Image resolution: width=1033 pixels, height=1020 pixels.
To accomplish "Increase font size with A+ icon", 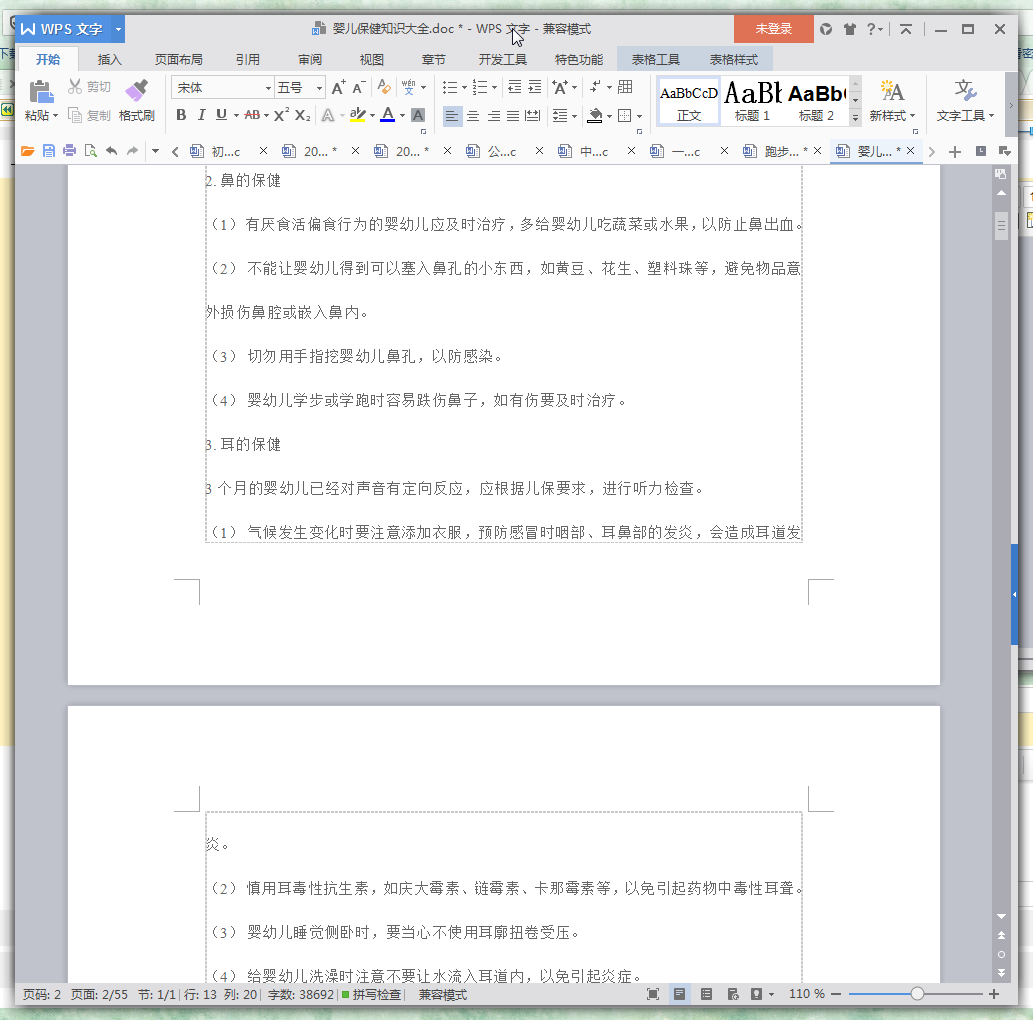I will pyautogui.click(x=338, y=87).
